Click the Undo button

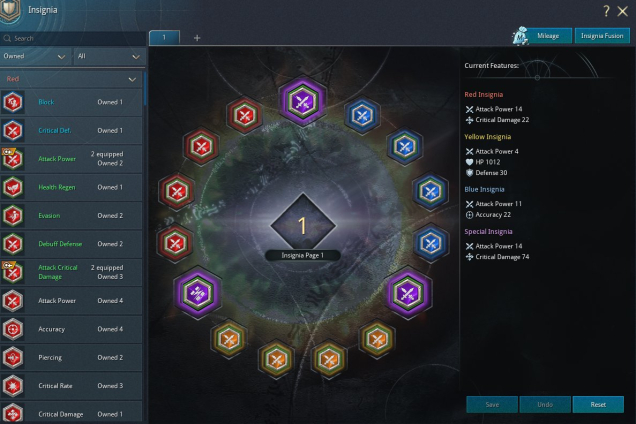tap(545, 405)
